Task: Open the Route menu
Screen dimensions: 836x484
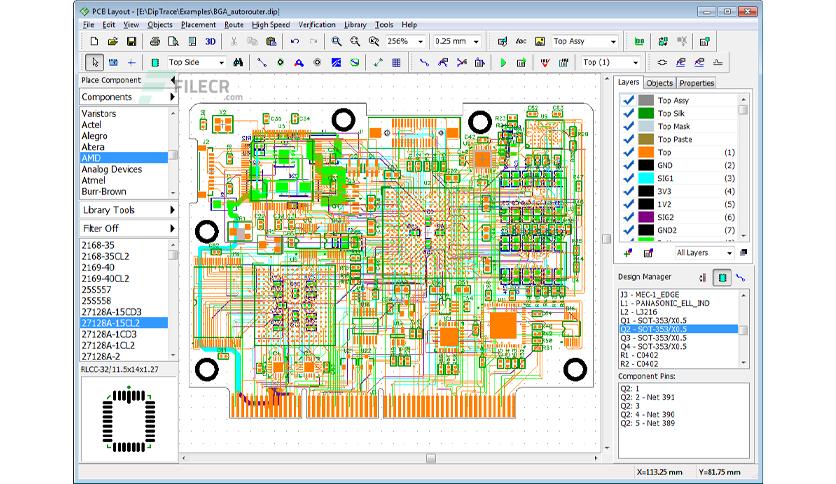Action: 234,25
